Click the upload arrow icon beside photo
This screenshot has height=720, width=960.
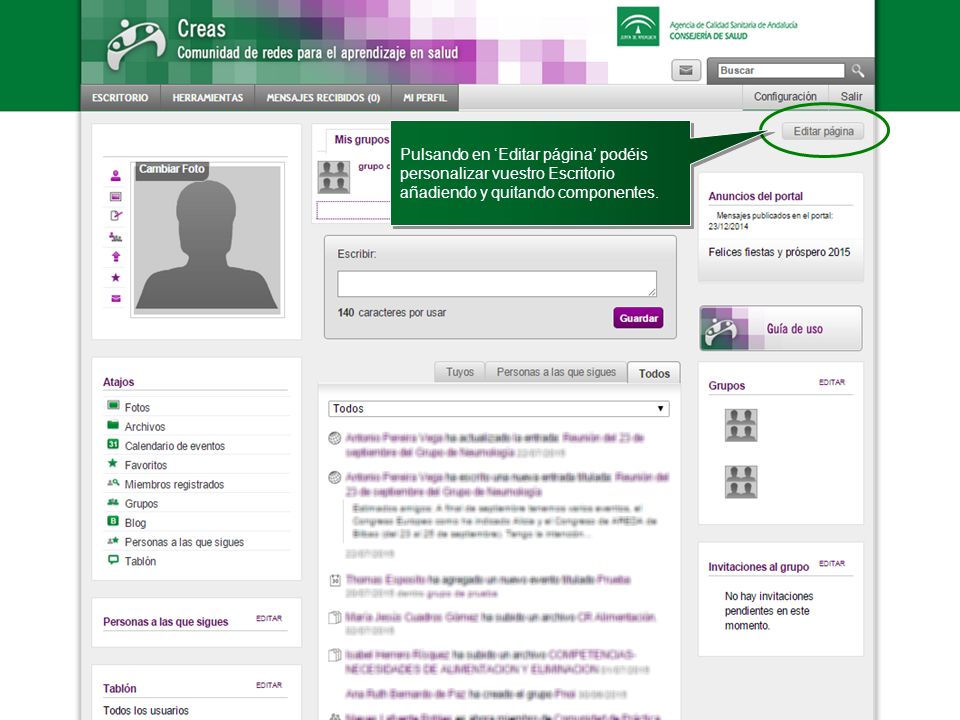(x=116, y=257)
